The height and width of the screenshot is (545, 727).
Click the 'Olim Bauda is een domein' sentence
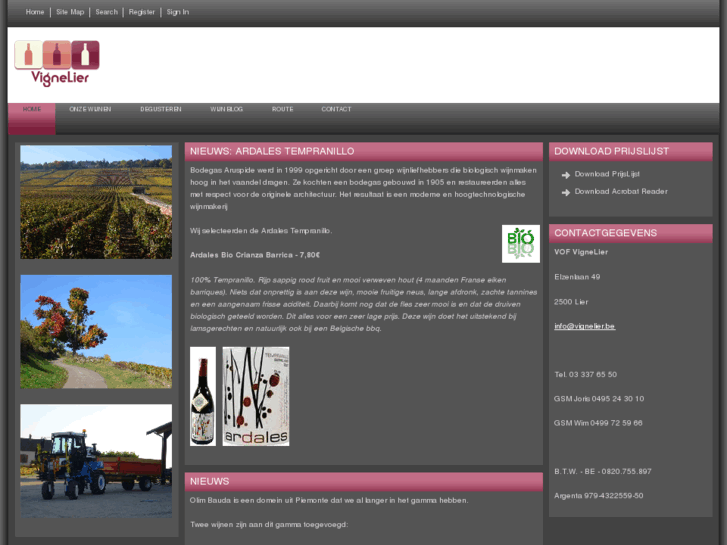tap(329, 500)
